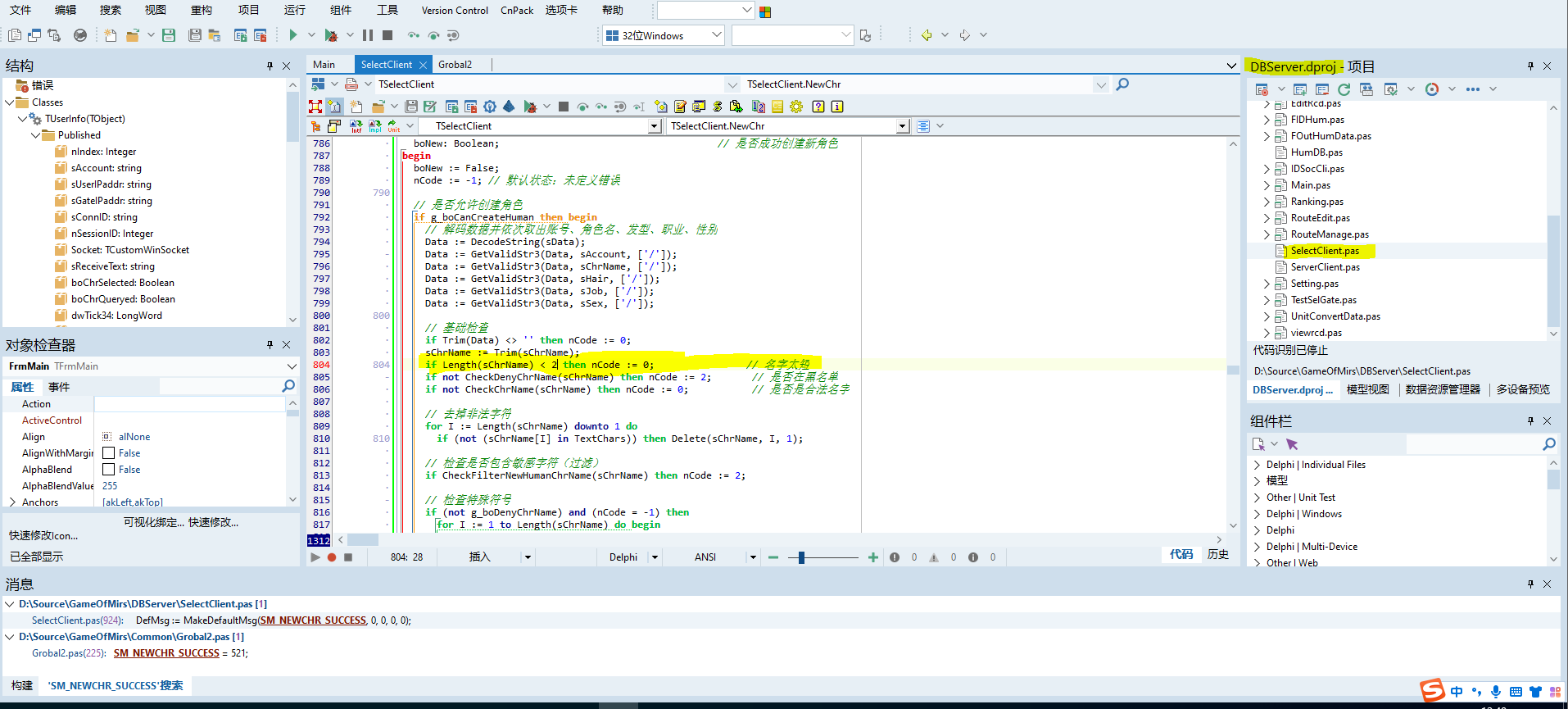Collapse the Classes node in structure tree
1568x709 pixels.
click(10, 102)
